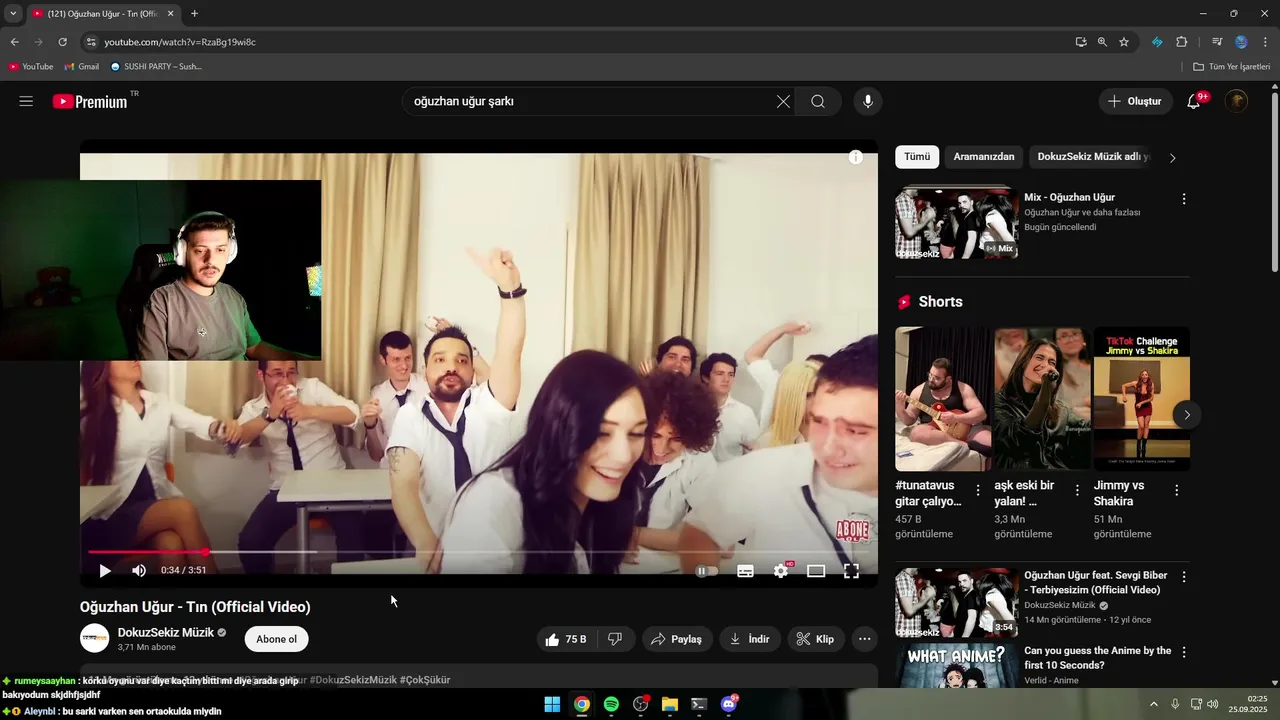The width and height of the screenshot is (1280, 720).
Task: Enter full screen mode
Action: point(852,571)
